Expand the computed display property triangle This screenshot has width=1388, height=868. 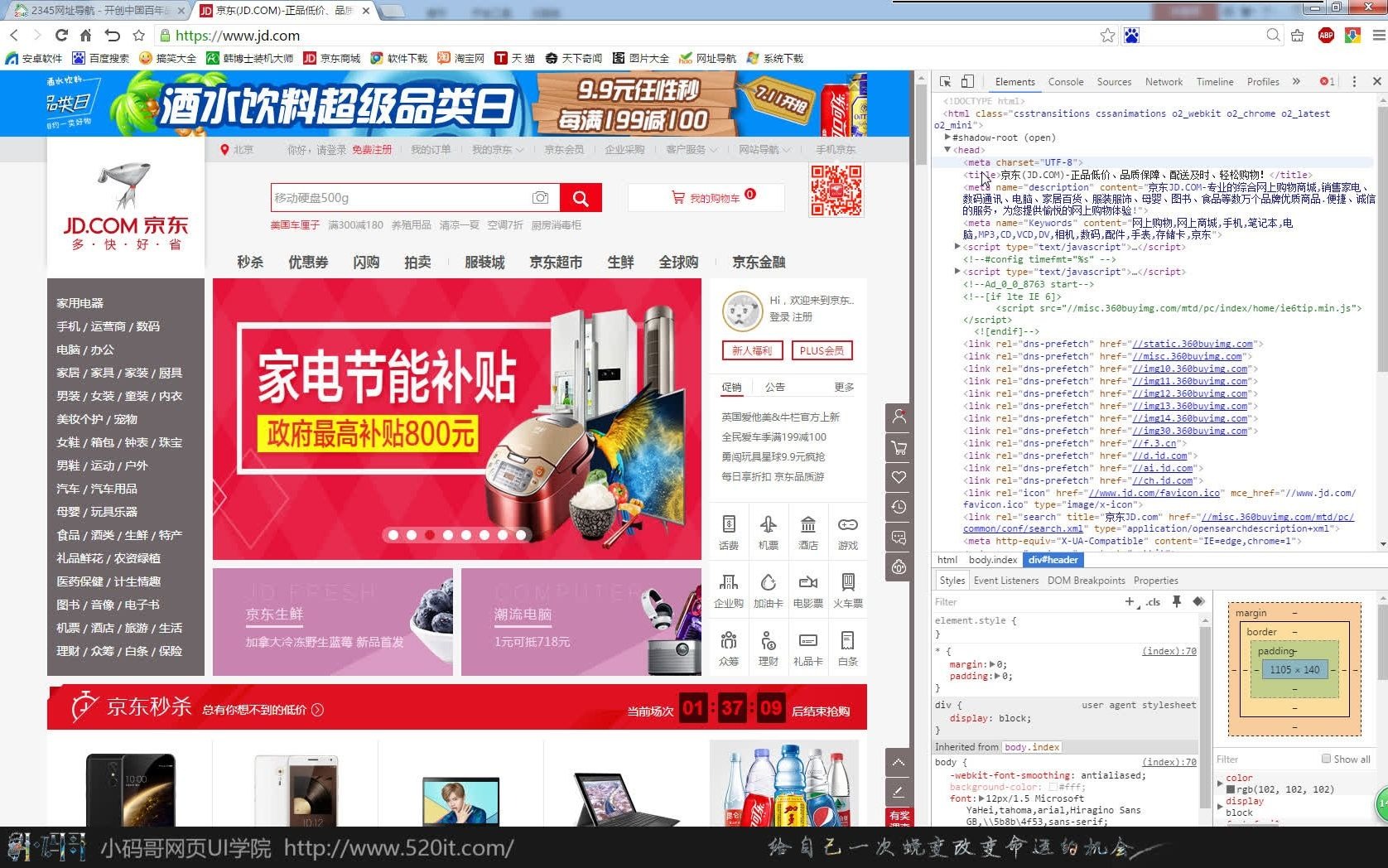(x=1220, y=806)
